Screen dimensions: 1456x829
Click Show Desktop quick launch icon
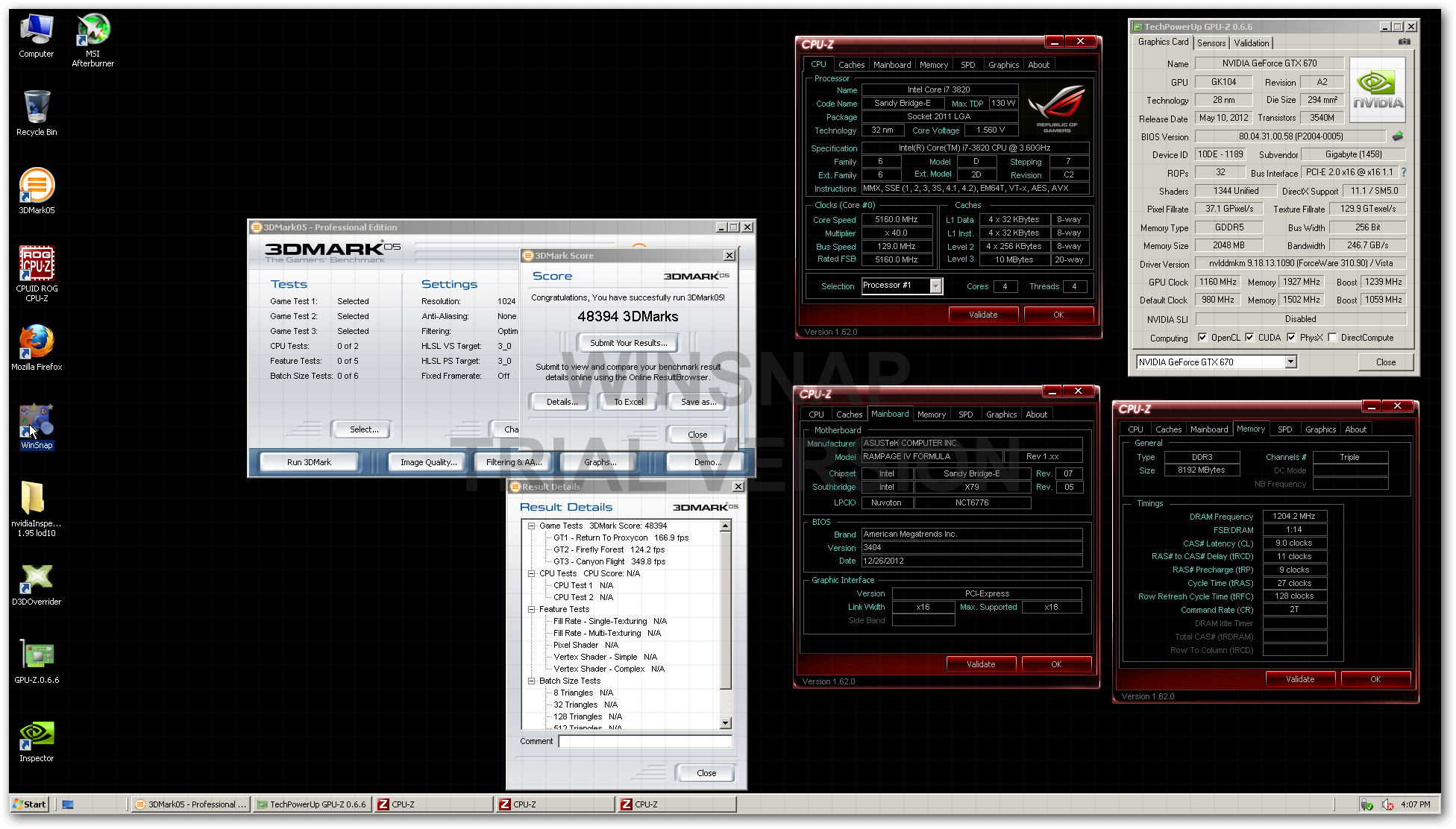68,804
